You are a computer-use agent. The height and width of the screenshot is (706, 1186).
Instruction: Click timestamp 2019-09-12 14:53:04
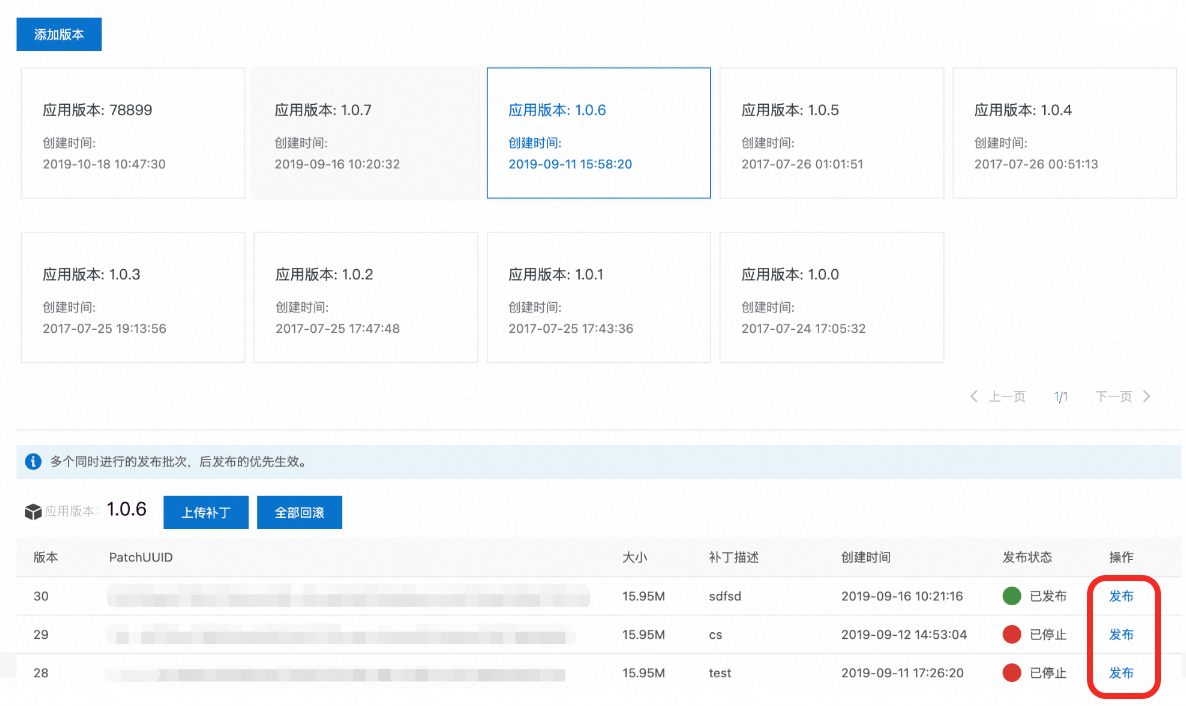tap(904, 634)
